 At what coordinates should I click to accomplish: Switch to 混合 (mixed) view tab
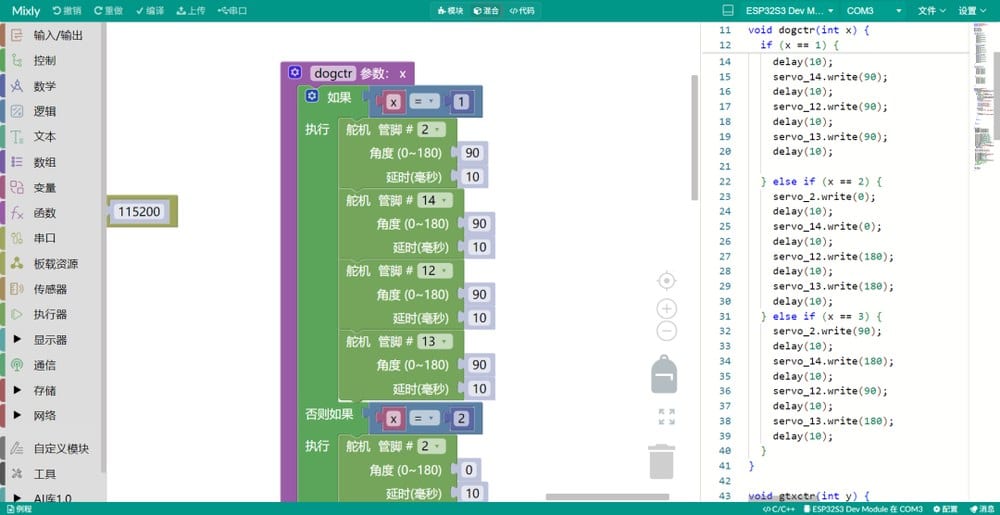tap(486, 11)
